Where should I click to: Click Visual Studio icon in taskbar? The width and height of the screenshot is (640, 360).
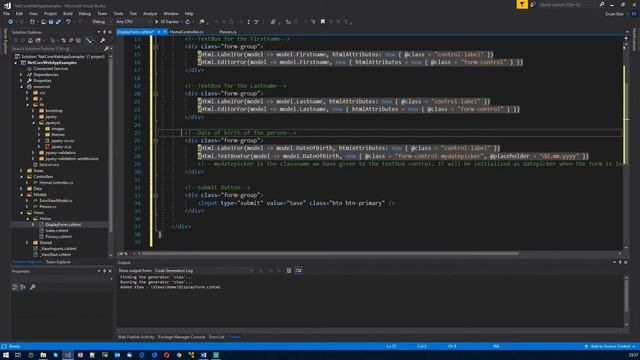click(x=68, y=355)
